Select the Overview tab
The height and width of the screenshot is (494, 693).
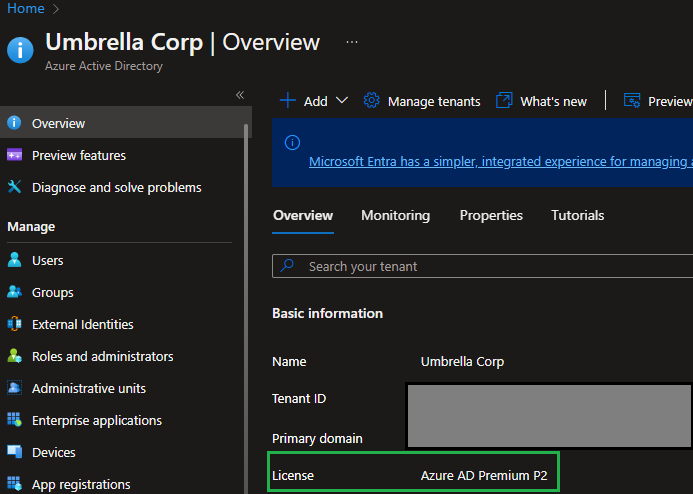[303, 216]
